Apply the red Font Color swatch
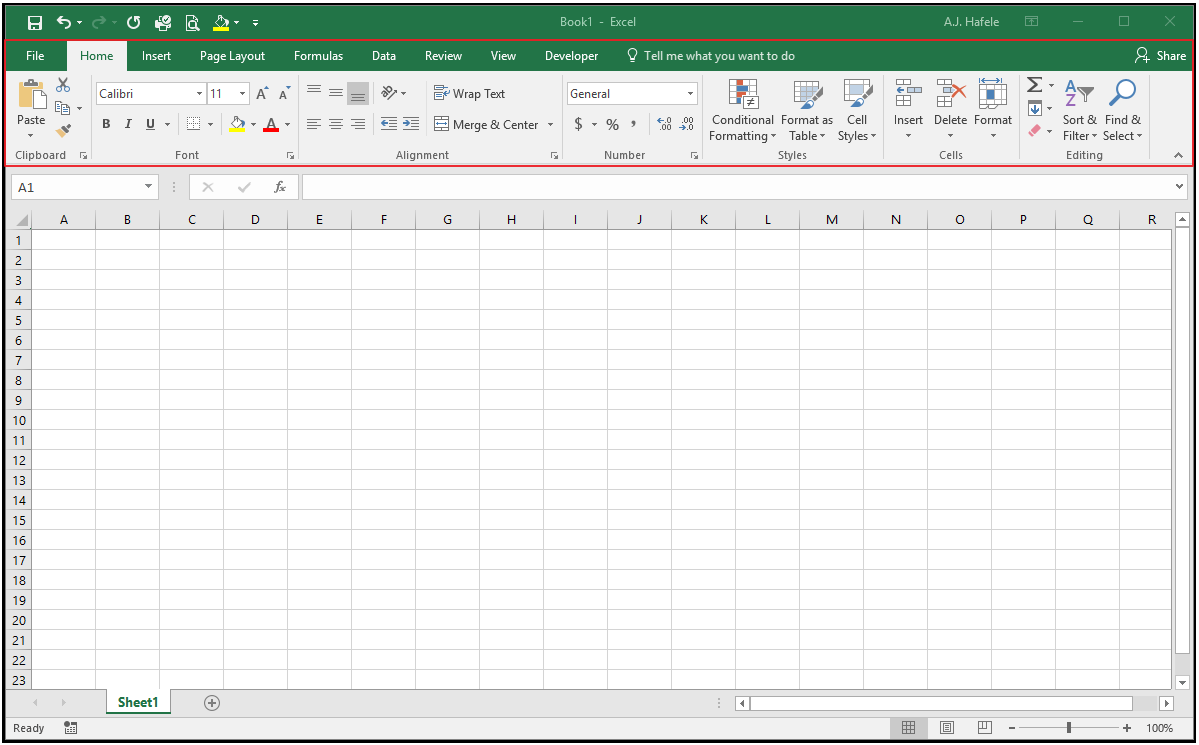Viewport: 1199px width, 745px height. (x=271, y=124)
